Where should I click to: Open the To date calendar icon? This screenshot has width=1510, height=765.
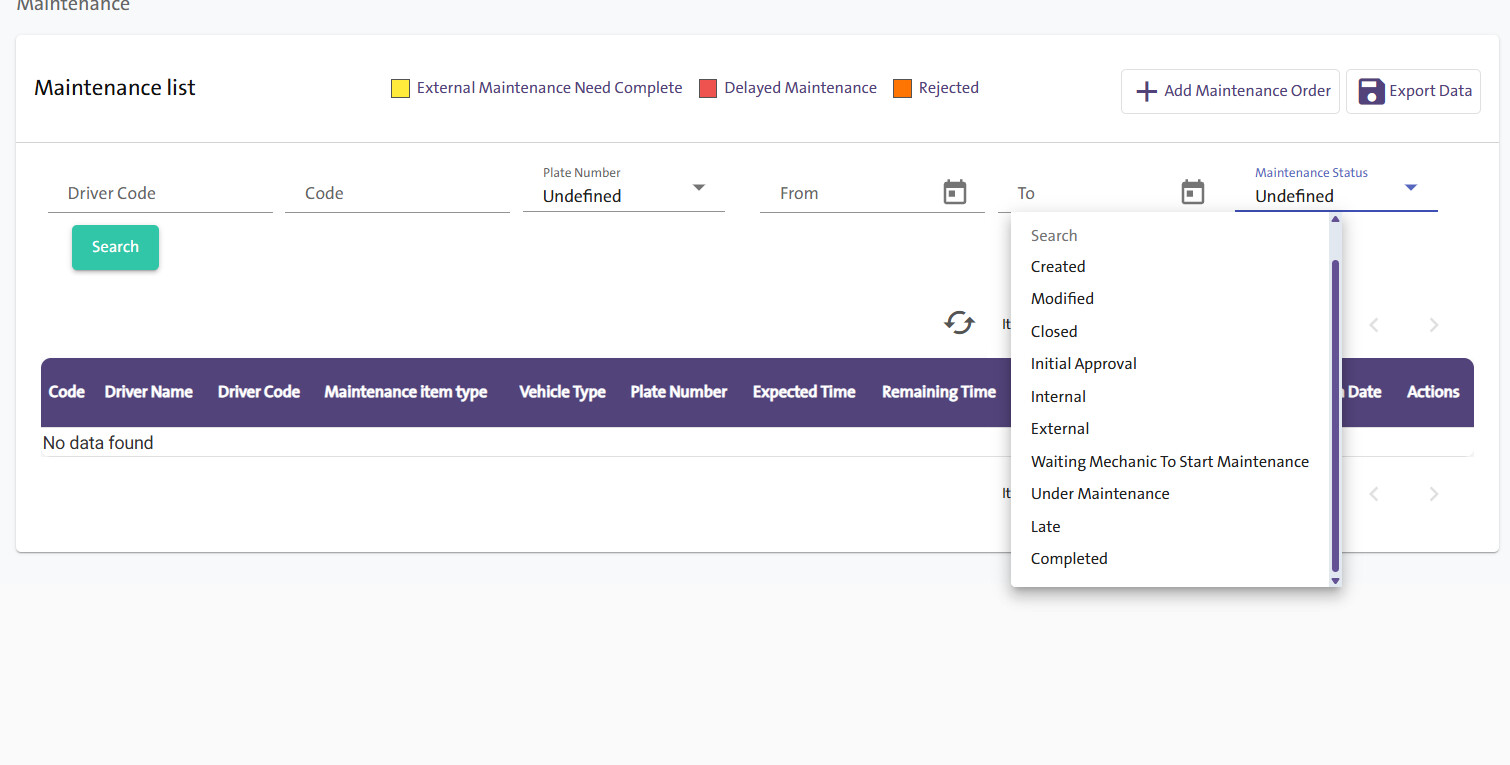1193,192
